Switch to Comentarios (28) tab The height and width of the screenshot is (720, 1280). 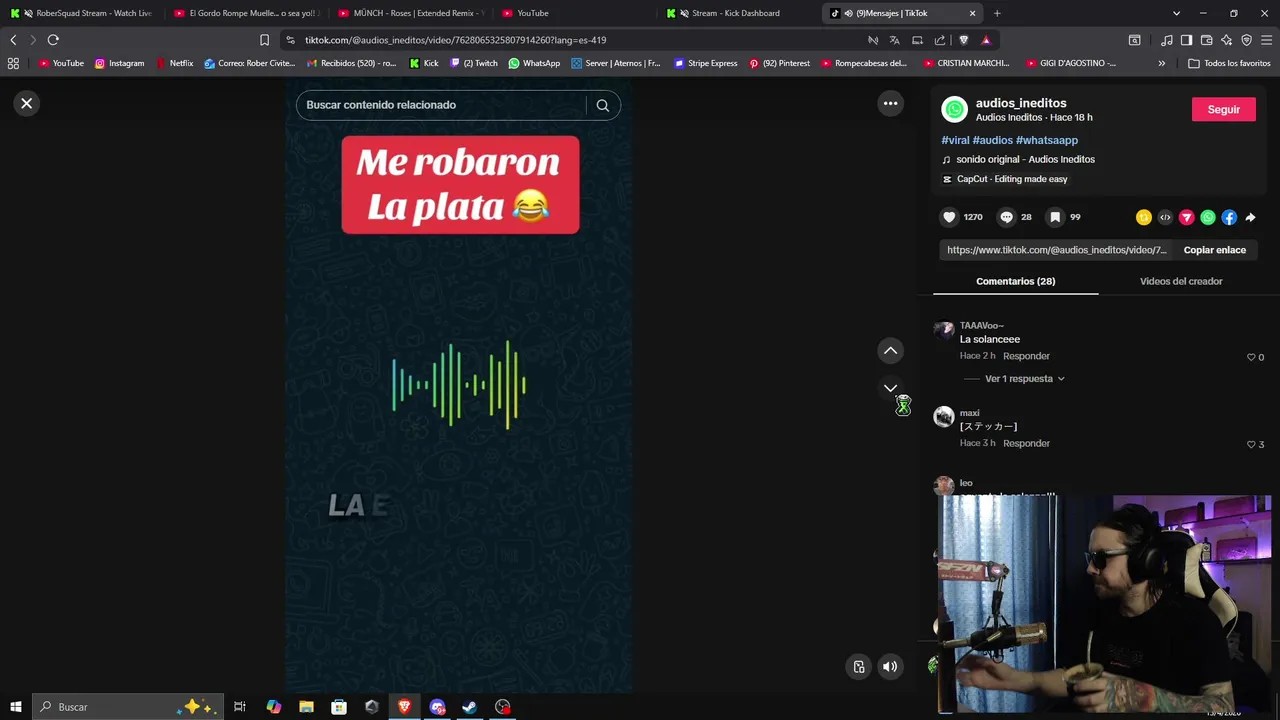[1015, 281]
